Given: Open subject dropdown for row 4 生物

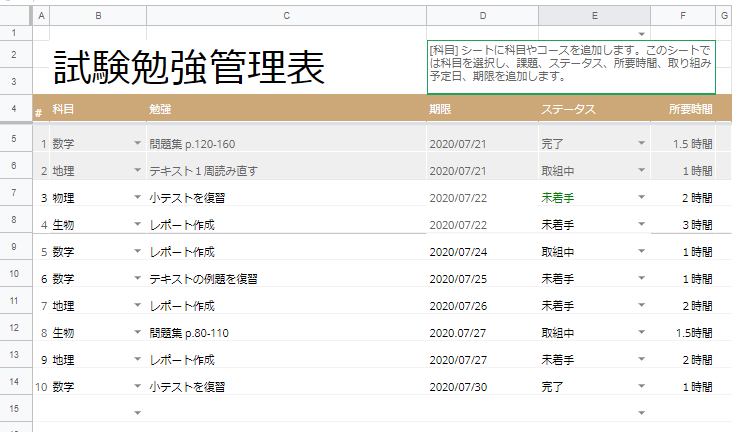Looking at the screenshot, I should (137, 224).
